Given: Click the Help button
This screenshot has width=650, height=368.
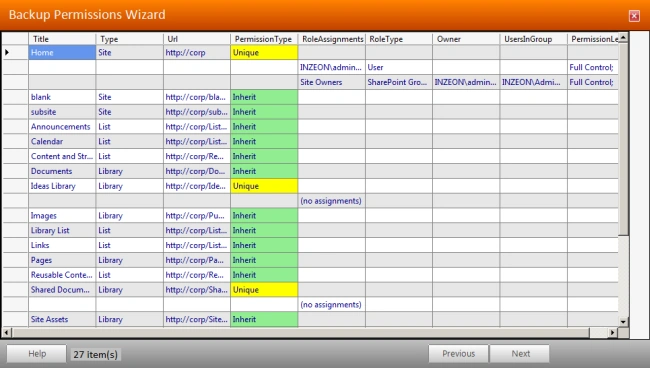Looking at the screenshot, I should (x=36, y=354).
